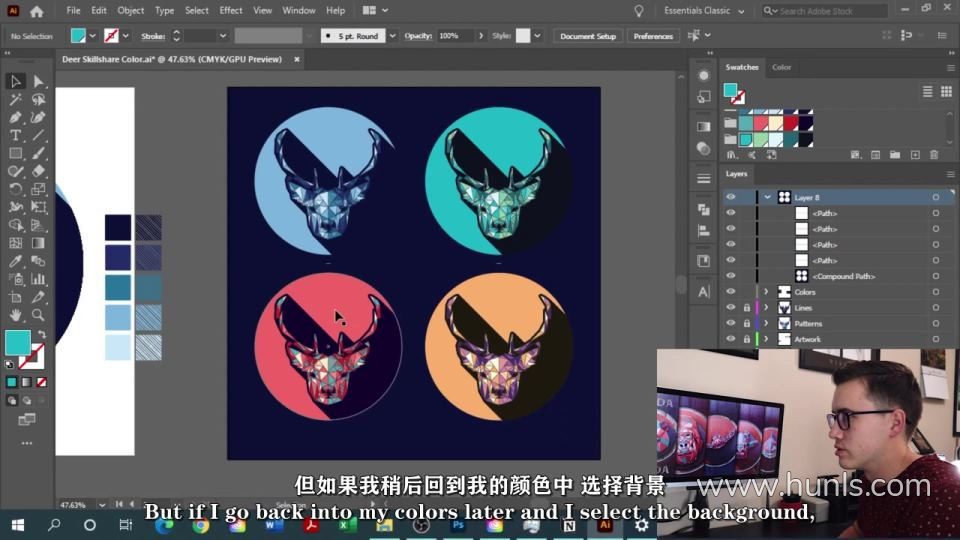The height and width of the screenshot is (540, 960).
Task: Select the Pen tool
Action: click(x=15, y=118)
